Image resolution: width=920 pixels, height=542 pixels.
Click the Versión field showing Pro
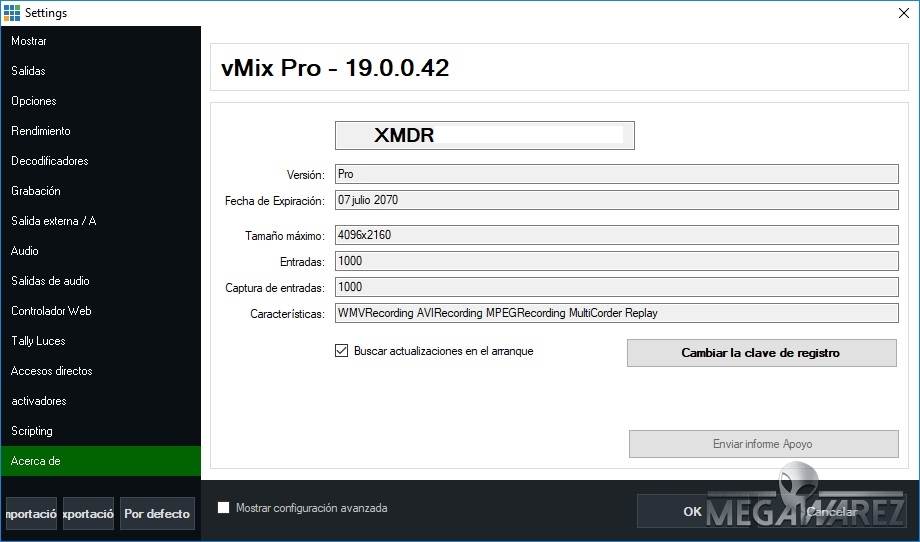tap(617, 174)
